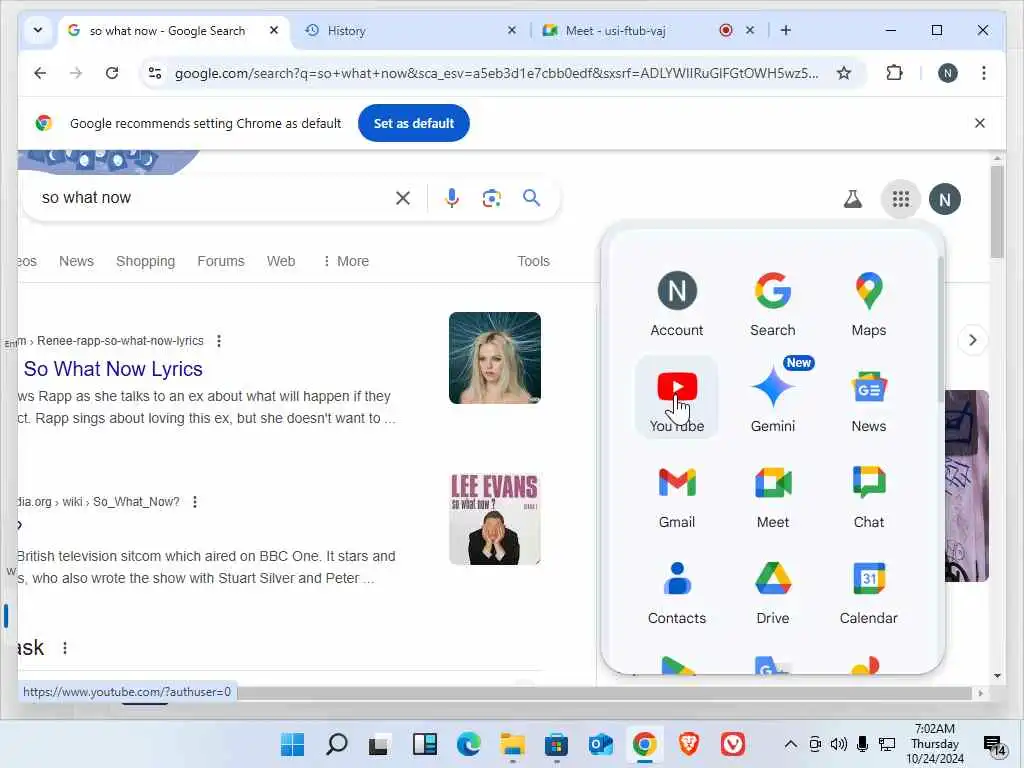Open File Explorer from the taskbar
Screen dimensions: 1024x768
tap(513, 744)
